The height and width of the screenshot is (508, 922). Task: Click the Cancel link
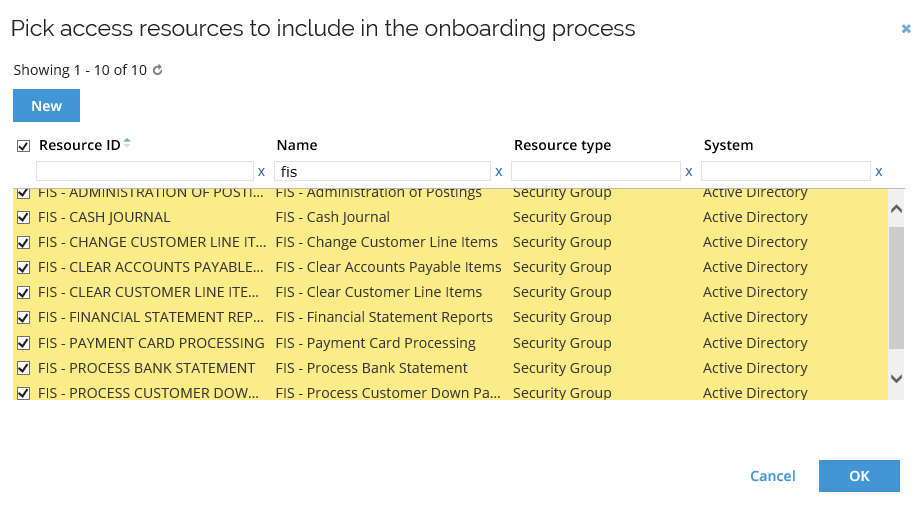[x=773, y=476]
